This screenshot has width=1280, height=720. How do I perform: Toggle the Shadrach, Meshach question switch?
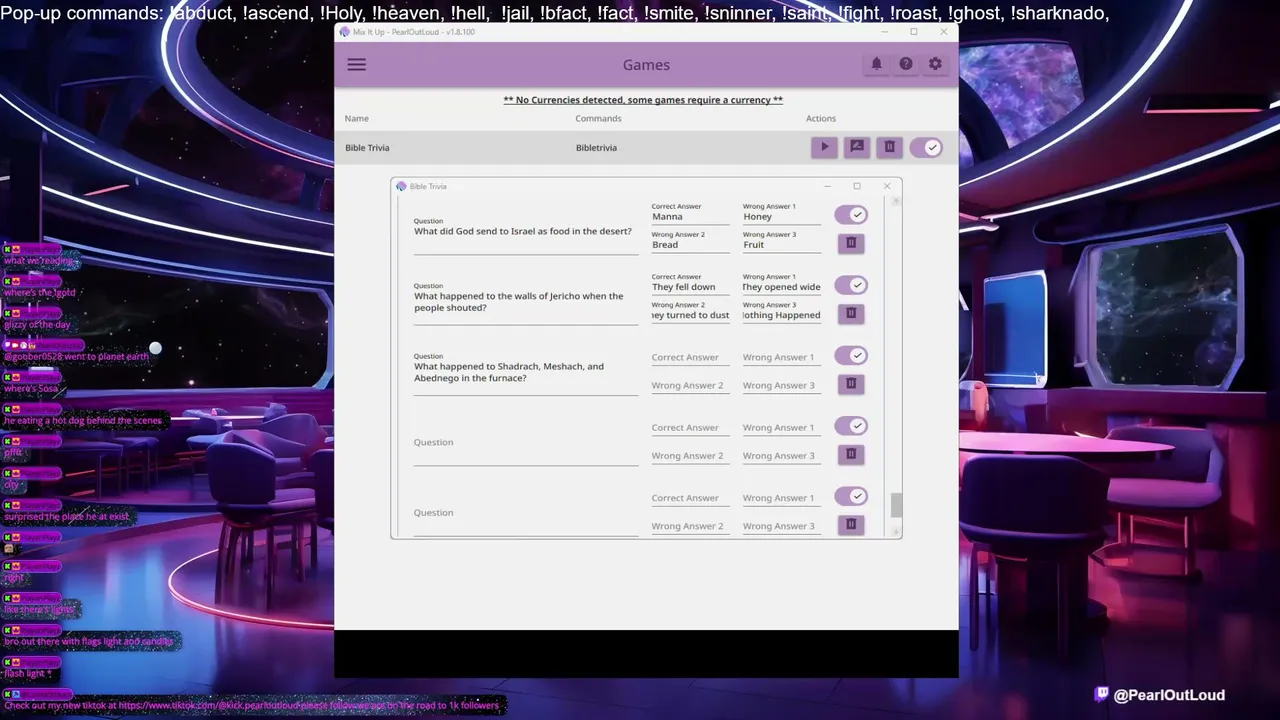click(851, 355)
